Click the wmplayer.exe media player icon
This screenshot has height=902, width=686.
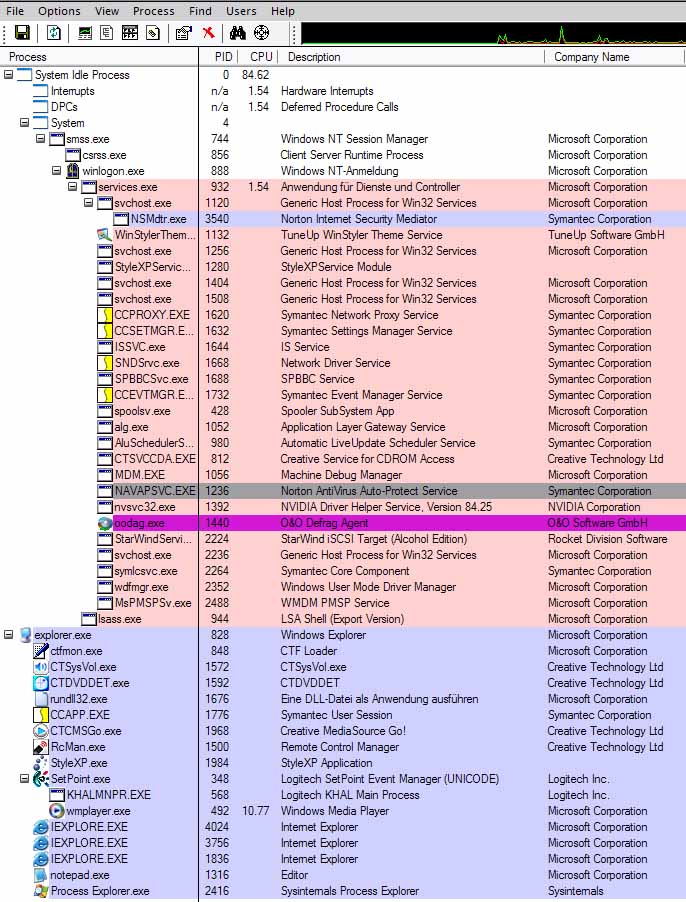57,811
